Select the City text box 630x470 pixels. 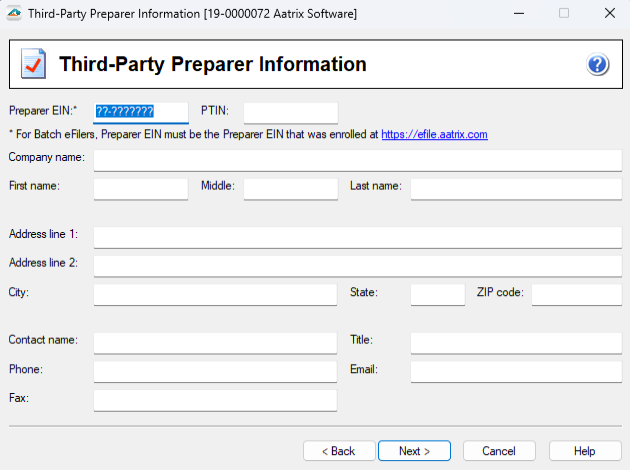pyautogui.click(x=215, y=294)
